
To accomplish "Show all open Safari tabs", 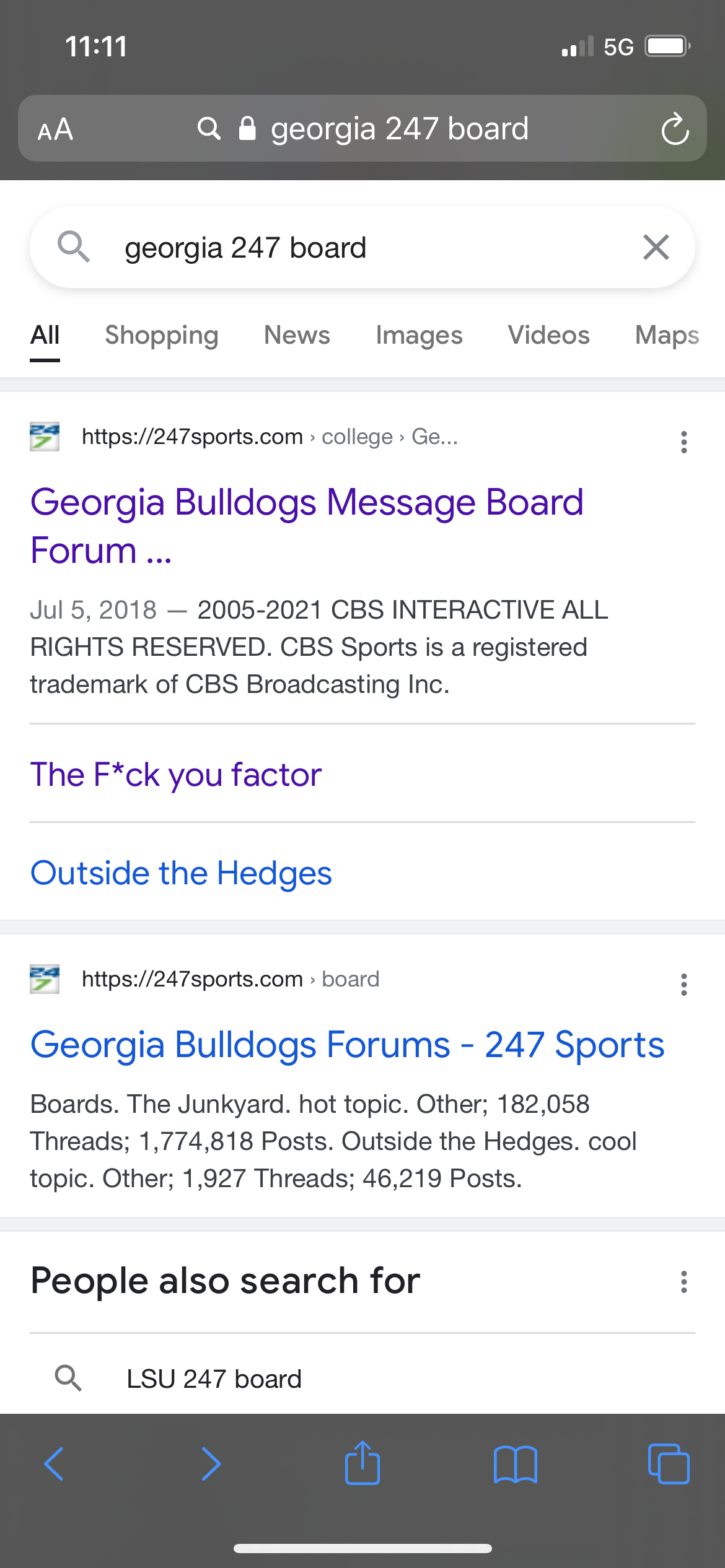I will click(x=668, y=1464).
